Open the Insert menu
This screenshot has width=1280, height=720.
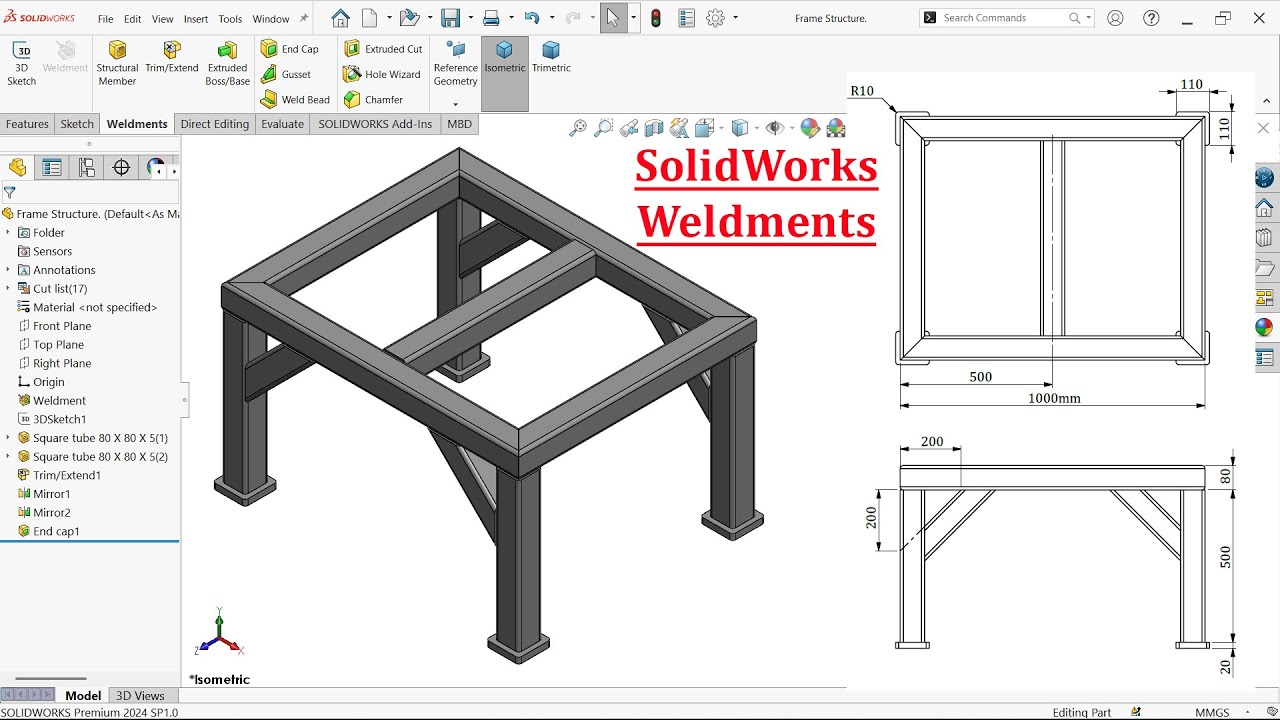click(196, 19)
